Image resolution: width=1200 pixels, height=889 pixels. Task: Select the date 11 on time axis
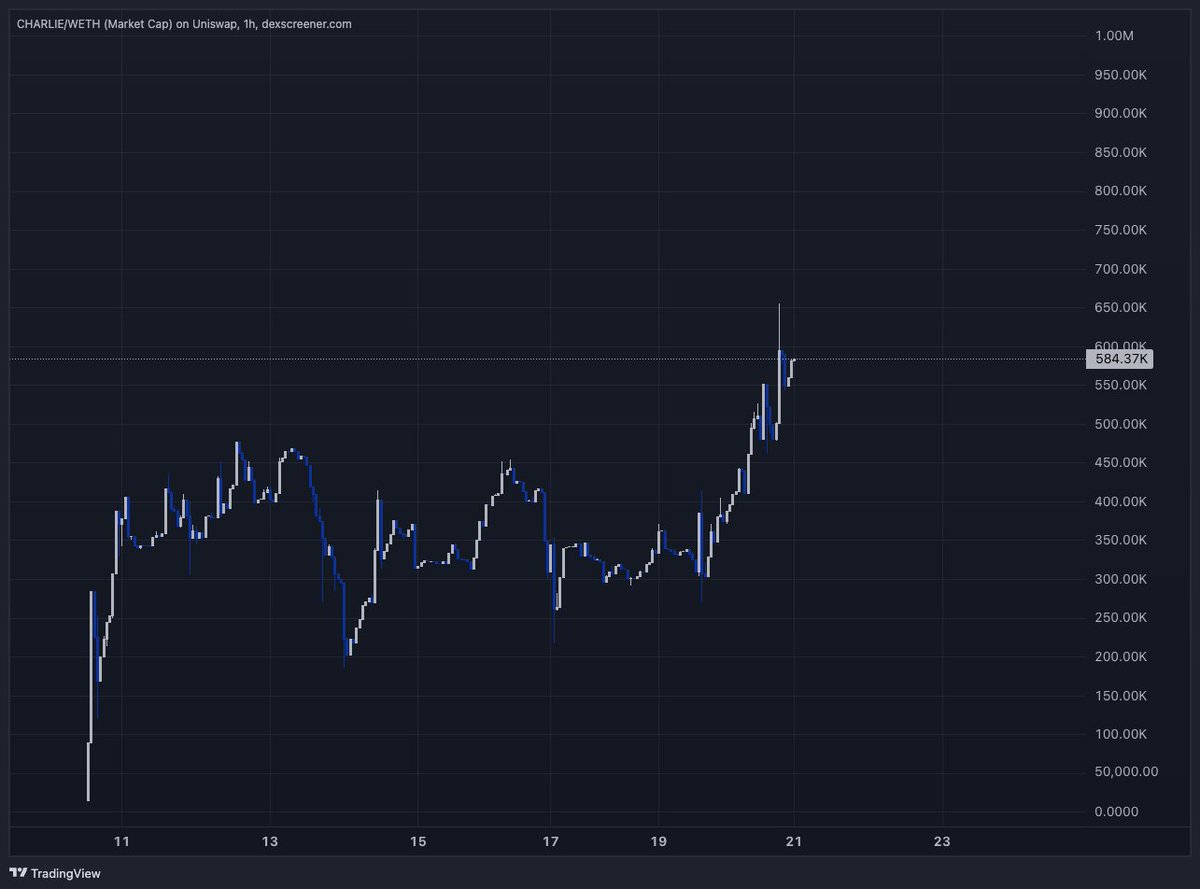(x=122, y=842)
